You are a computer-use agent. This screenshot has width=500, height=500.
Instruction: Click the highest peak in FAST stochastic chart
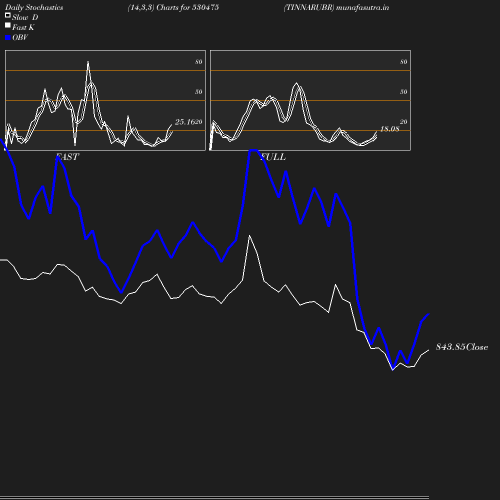[88, 62]
